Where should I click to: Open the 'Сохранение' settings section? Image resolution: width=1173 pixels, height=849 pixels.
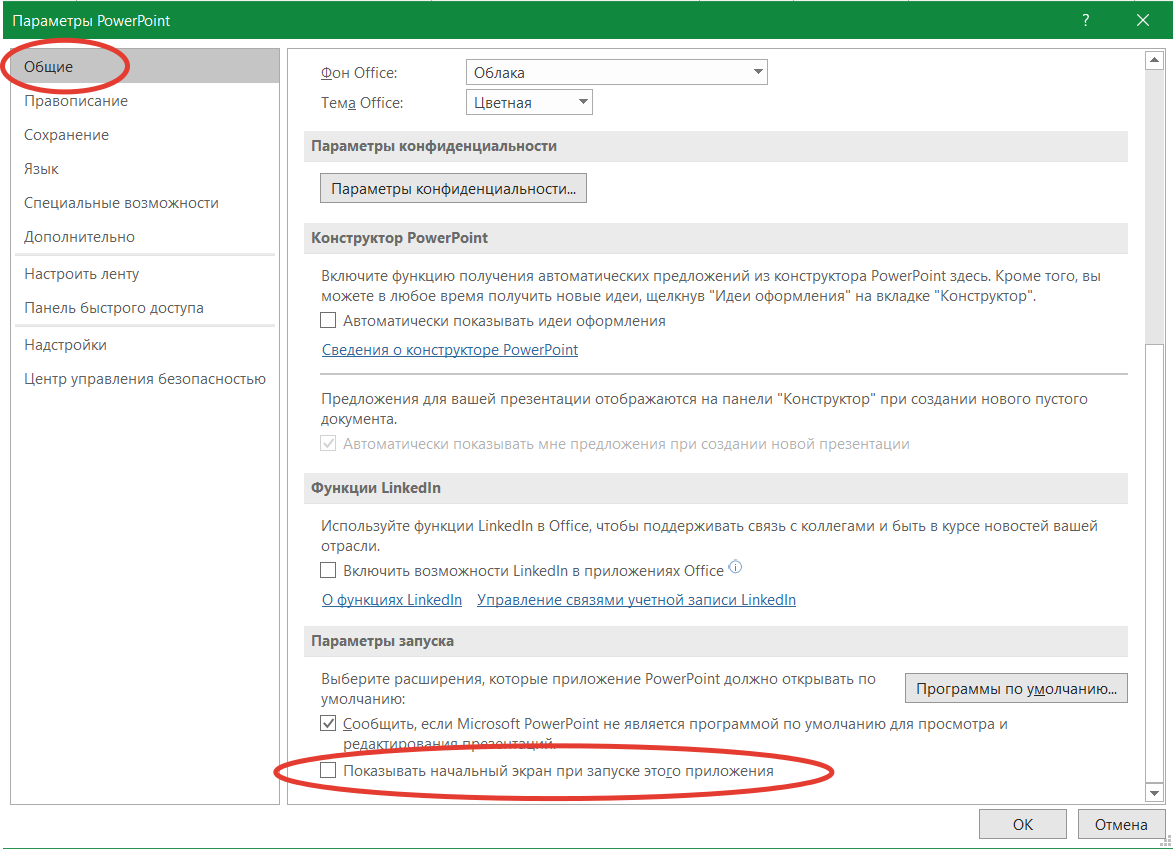point(67,135)
